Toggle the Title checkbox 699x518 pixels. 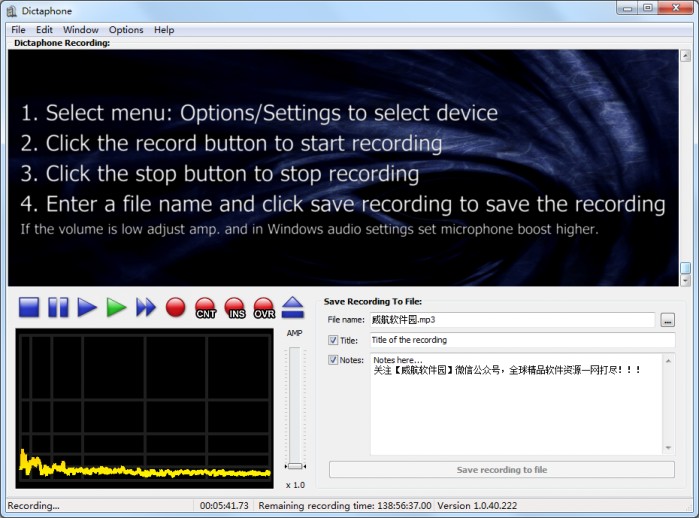333,340
